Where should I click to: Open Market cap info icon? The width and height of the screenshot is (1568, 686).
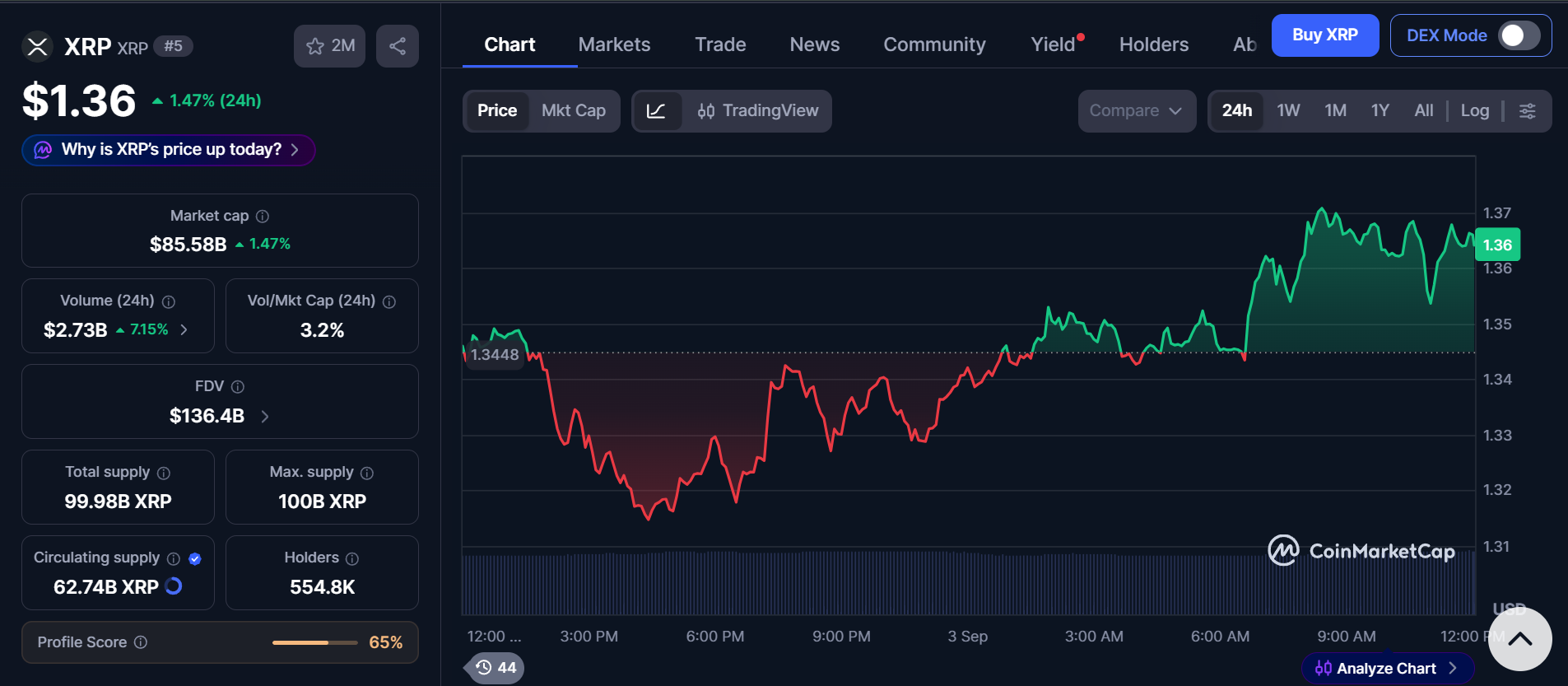pyautogui.click(x=263, y=217)
